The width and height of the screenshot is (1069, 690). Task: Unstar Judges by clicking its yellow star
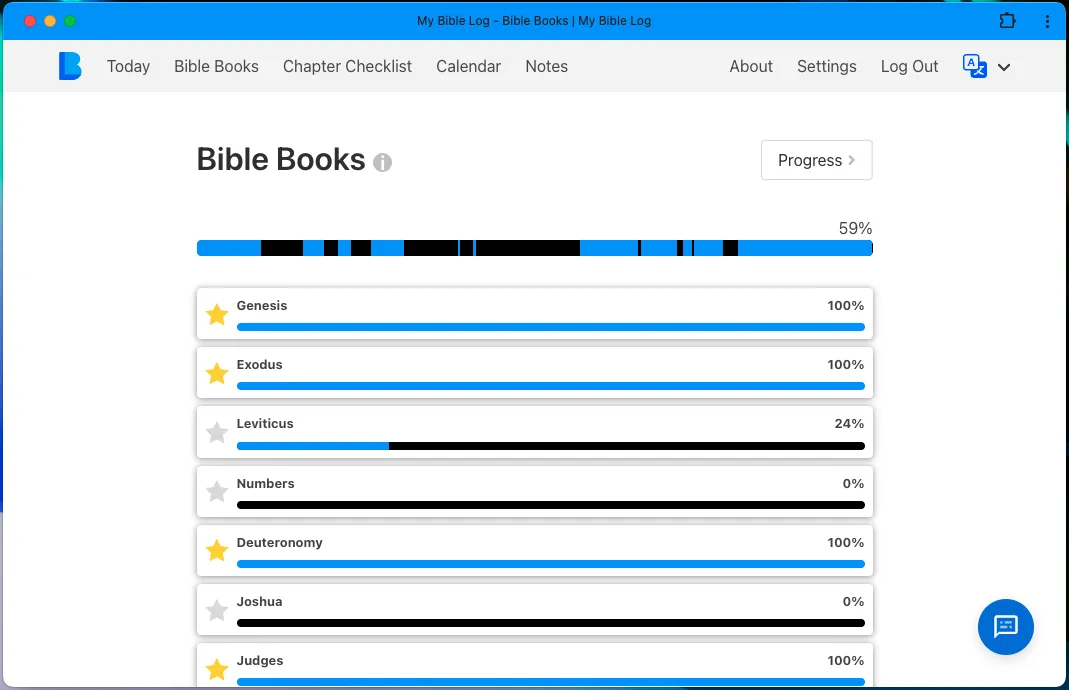tap(216, 668)
